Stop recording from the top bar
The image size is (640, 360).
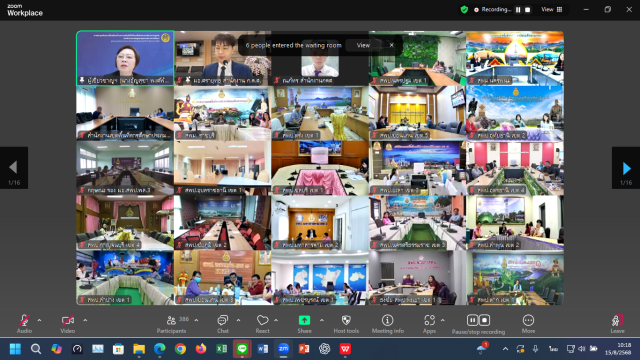point(527,9)
